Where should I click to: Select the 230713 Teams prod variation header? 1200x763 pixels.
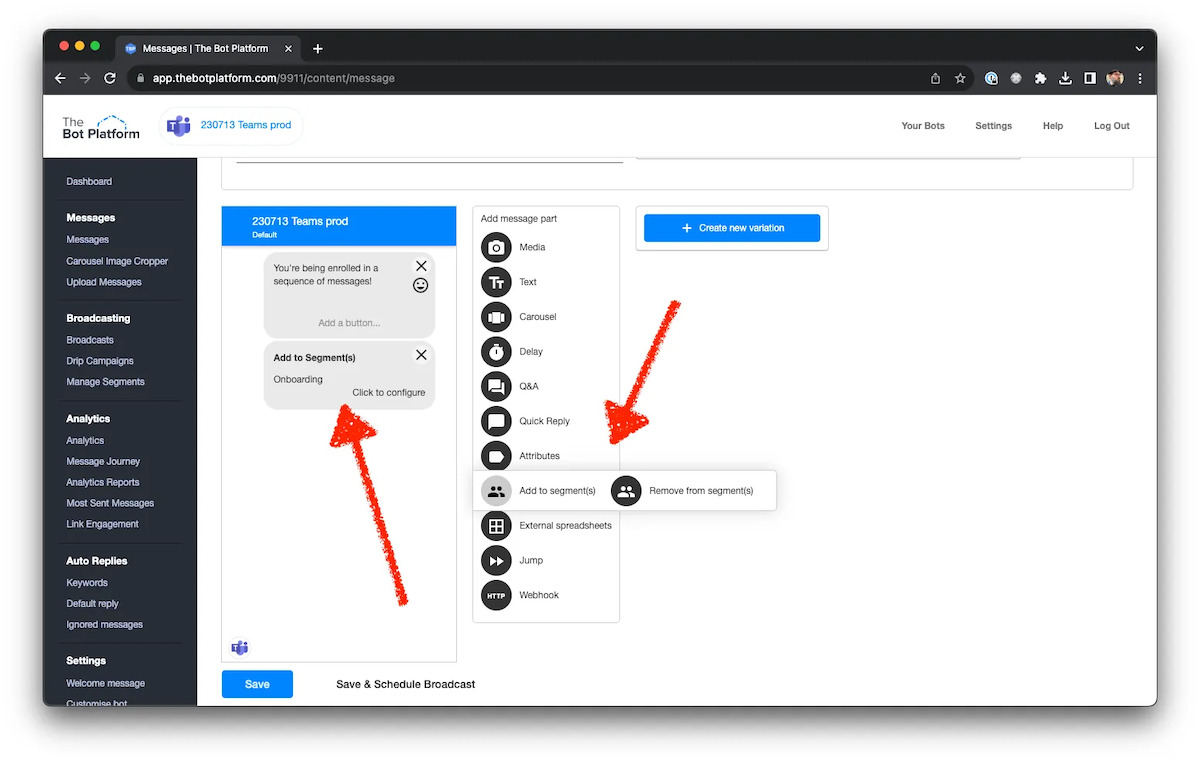[x=339, y=226]
